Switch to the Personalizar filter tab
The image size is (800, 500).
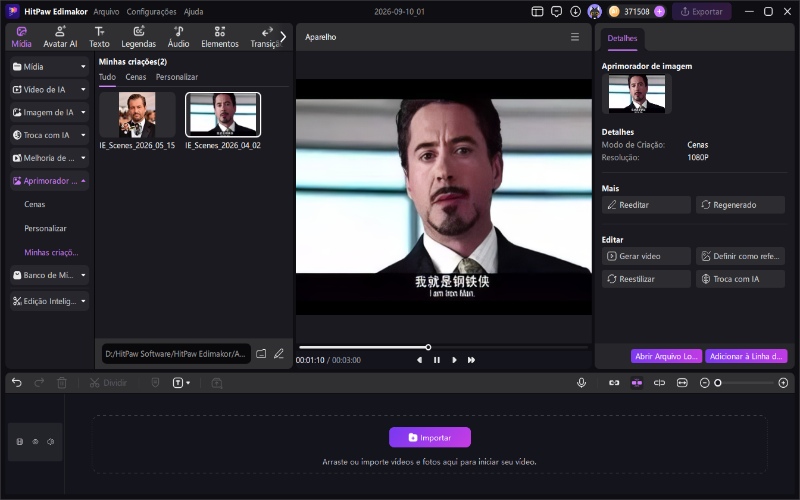(x=177, y=77)
